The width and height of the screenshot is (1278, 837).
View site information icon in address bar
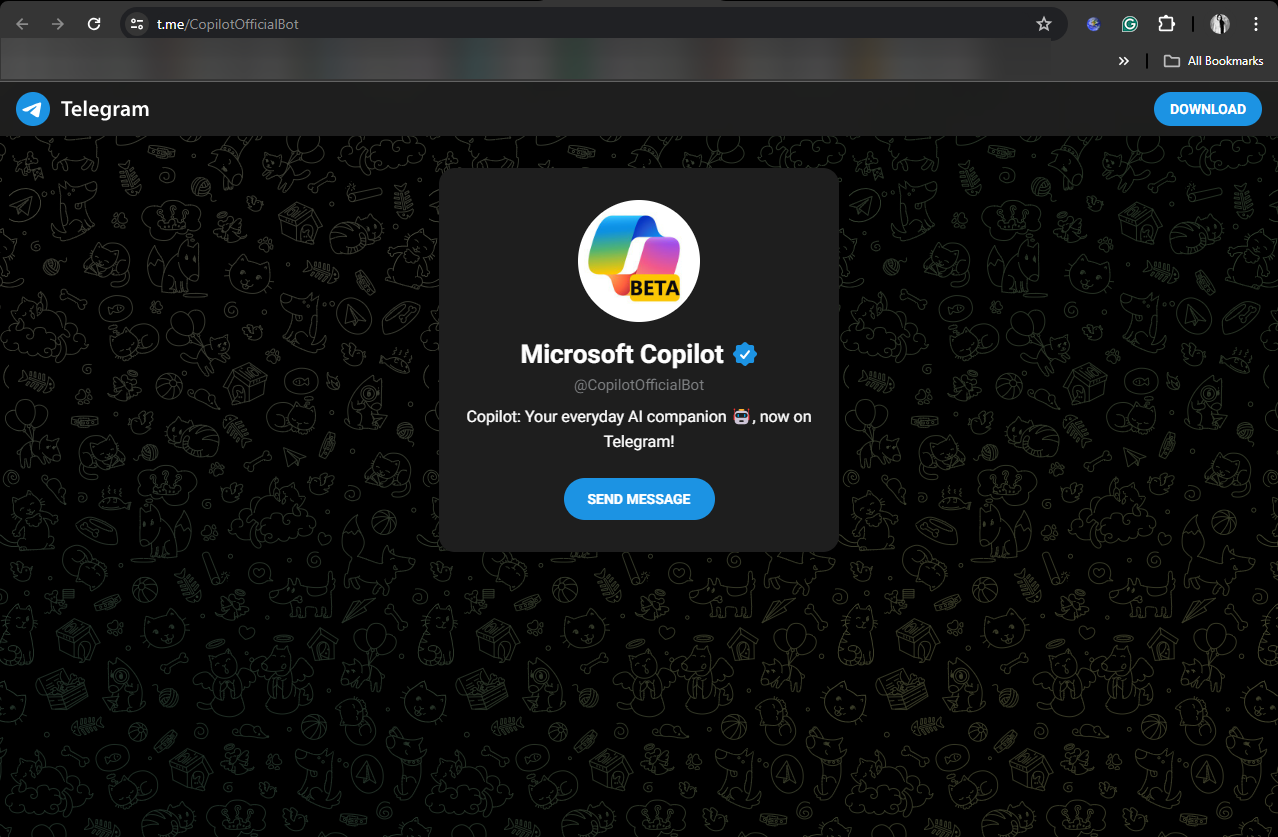coord(138,24)
